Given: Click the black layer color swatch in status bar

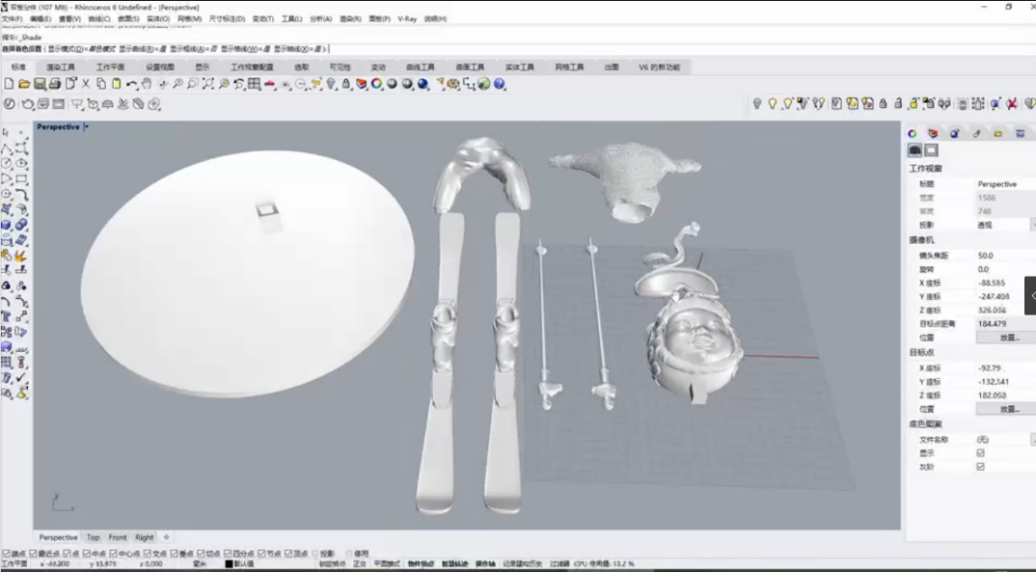Looking at the screenshot, I should [229, 564].
